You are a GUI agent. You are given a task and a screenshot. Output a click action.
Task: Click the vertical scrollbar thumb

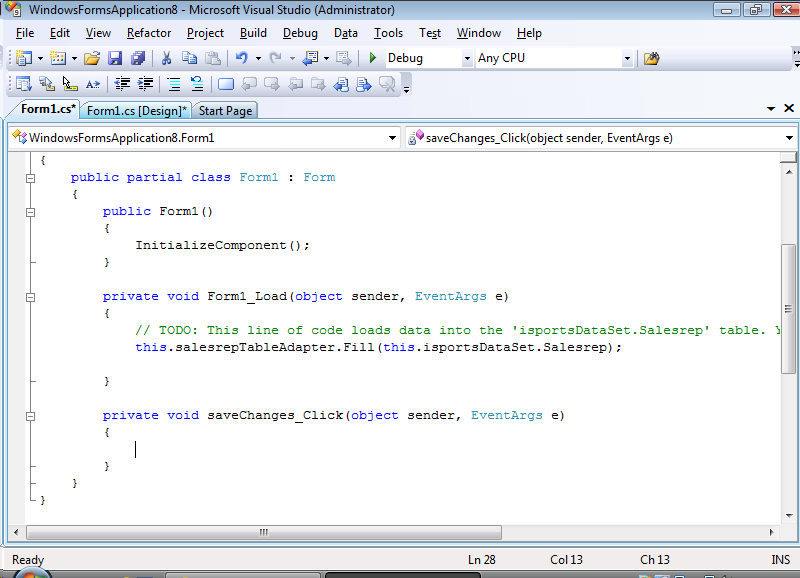pos(789,309)
